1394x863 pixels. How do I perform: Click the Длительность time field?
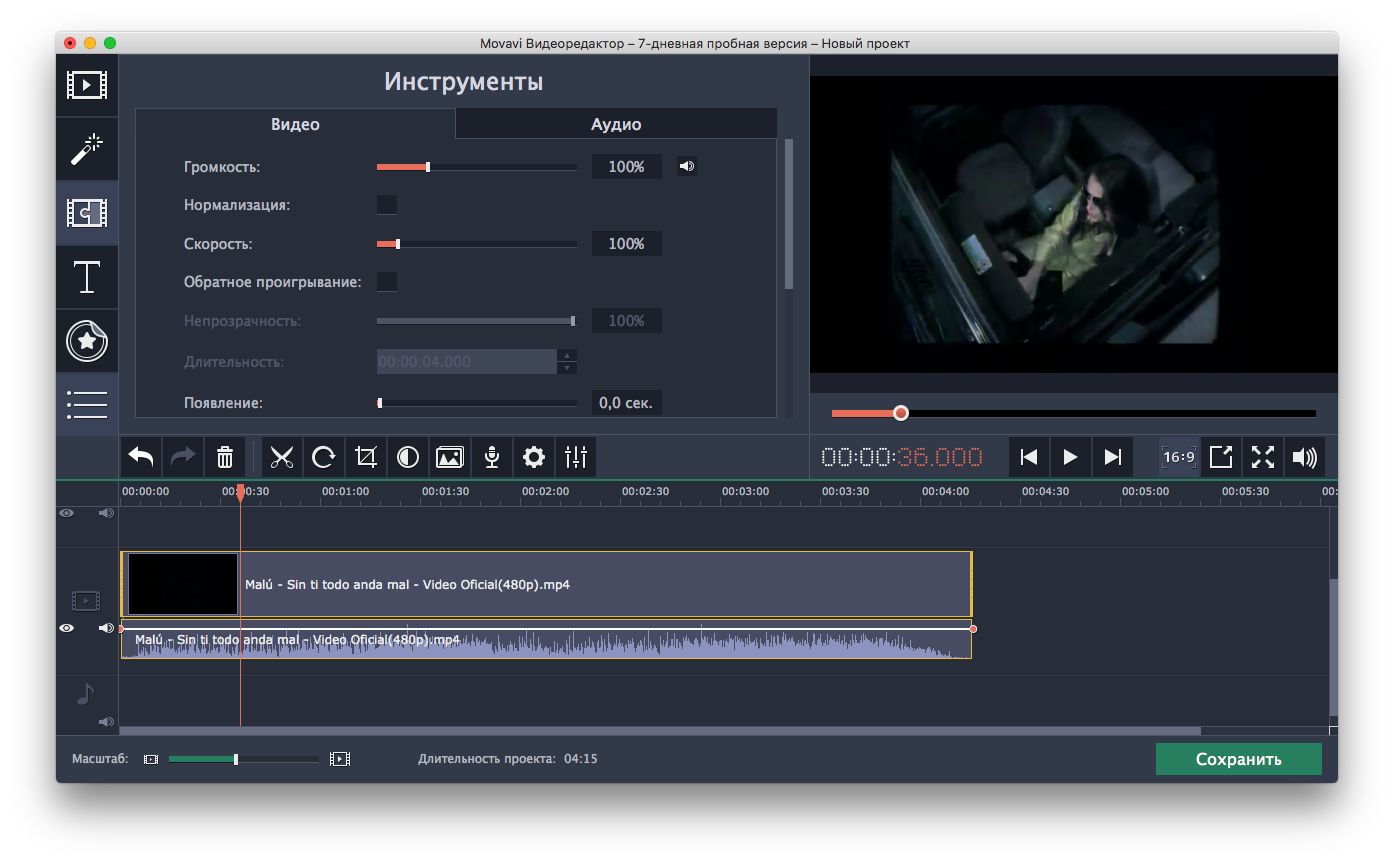point(467,362)
